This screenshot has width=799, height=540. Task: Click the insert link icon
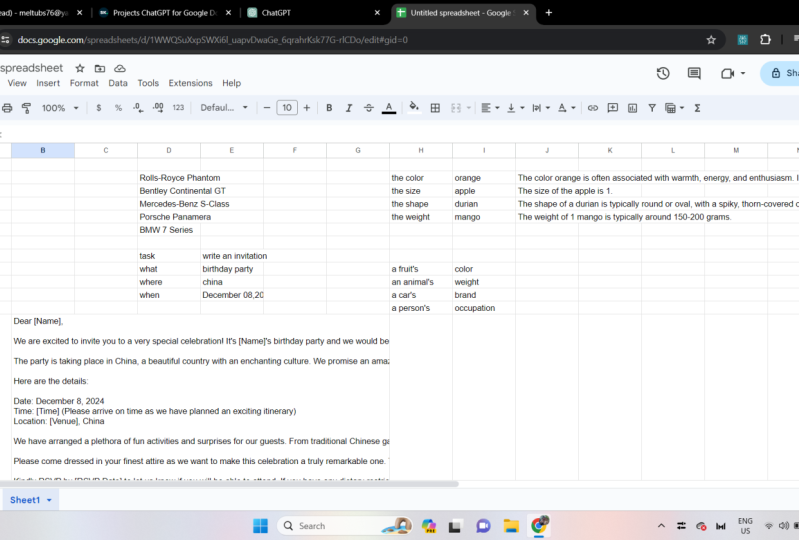point(593,108)
